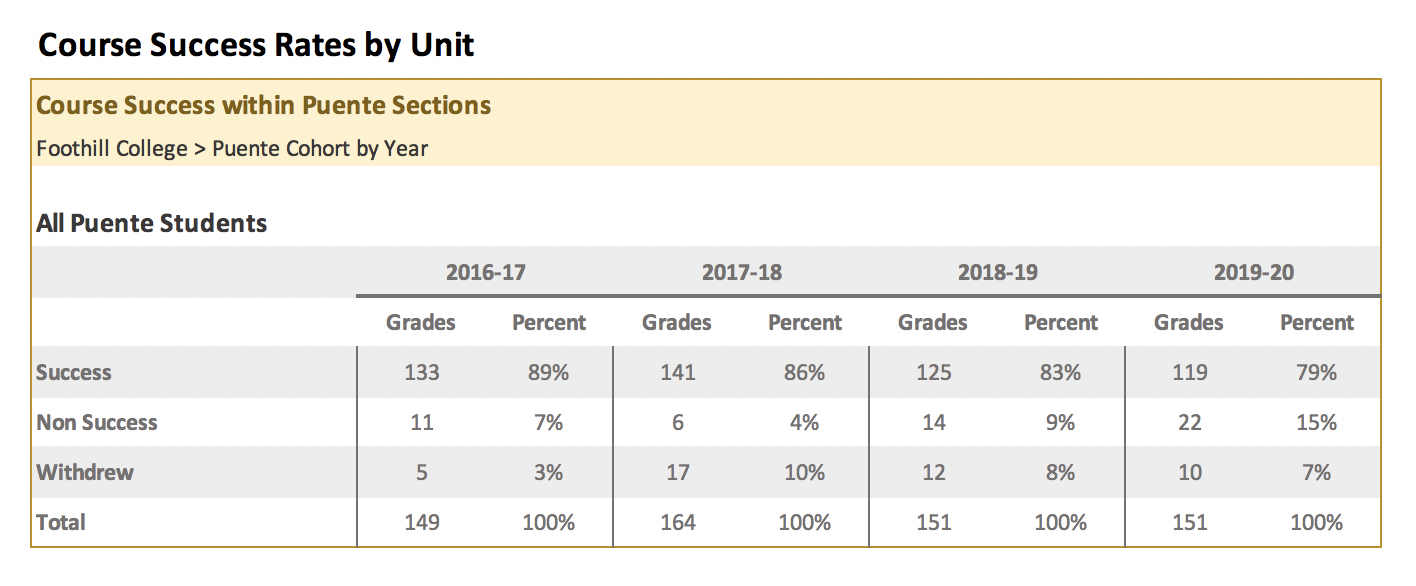Click the 2016-17 column header
1416x586 pixels.
click(485, 272)
